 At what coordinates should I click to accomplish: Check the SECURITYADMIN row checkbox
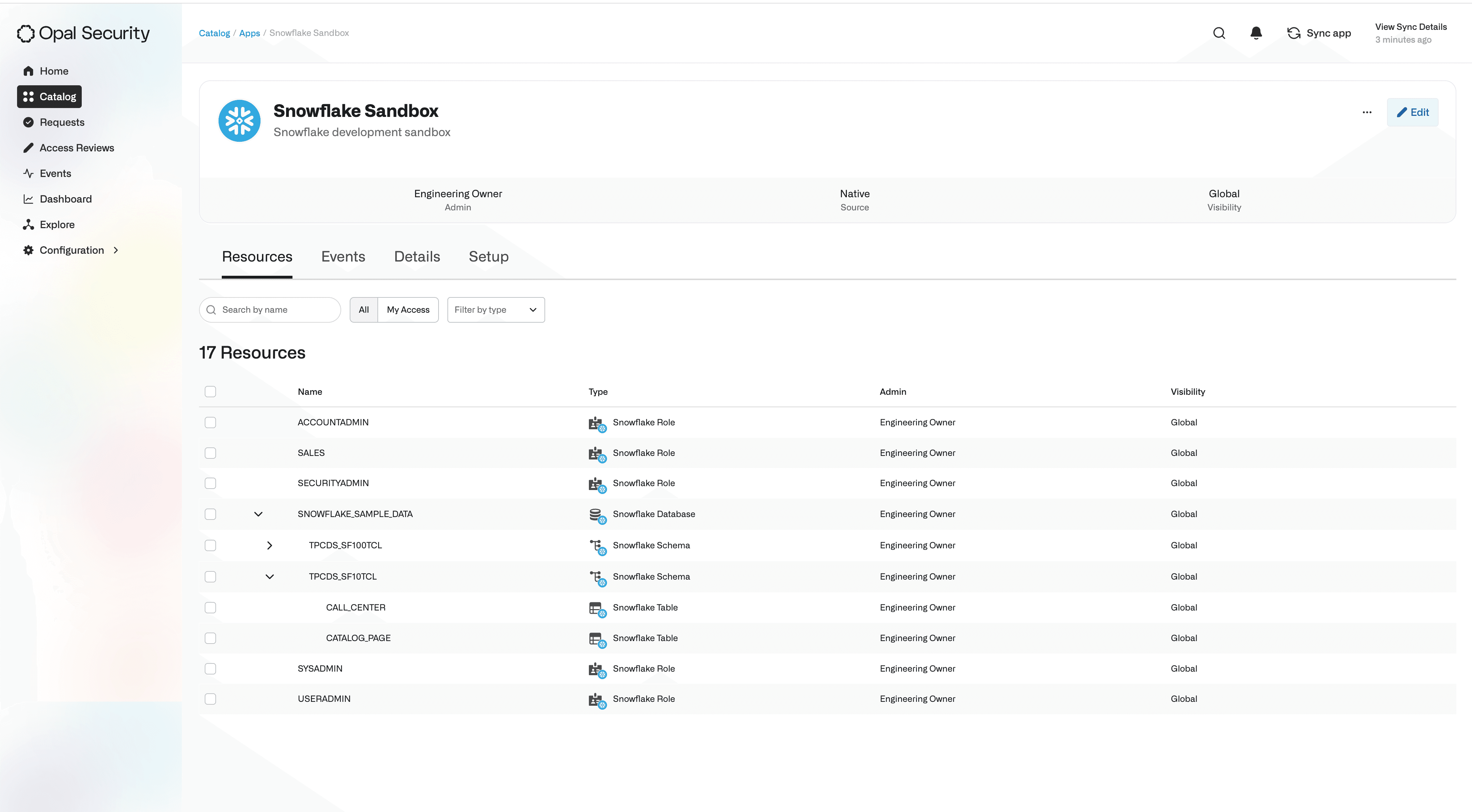tap(210, 483)
